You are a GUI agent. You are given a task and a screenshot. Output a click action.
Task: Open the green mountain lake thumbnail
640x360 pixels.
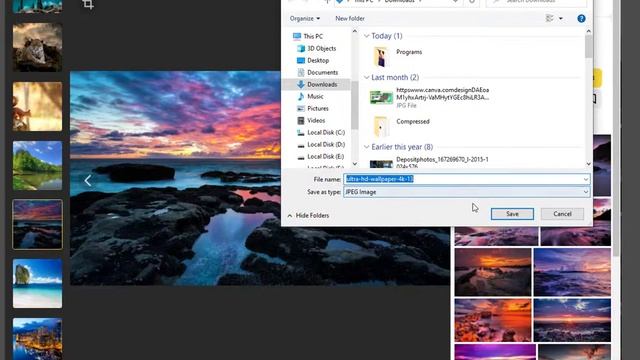[38, 165]
